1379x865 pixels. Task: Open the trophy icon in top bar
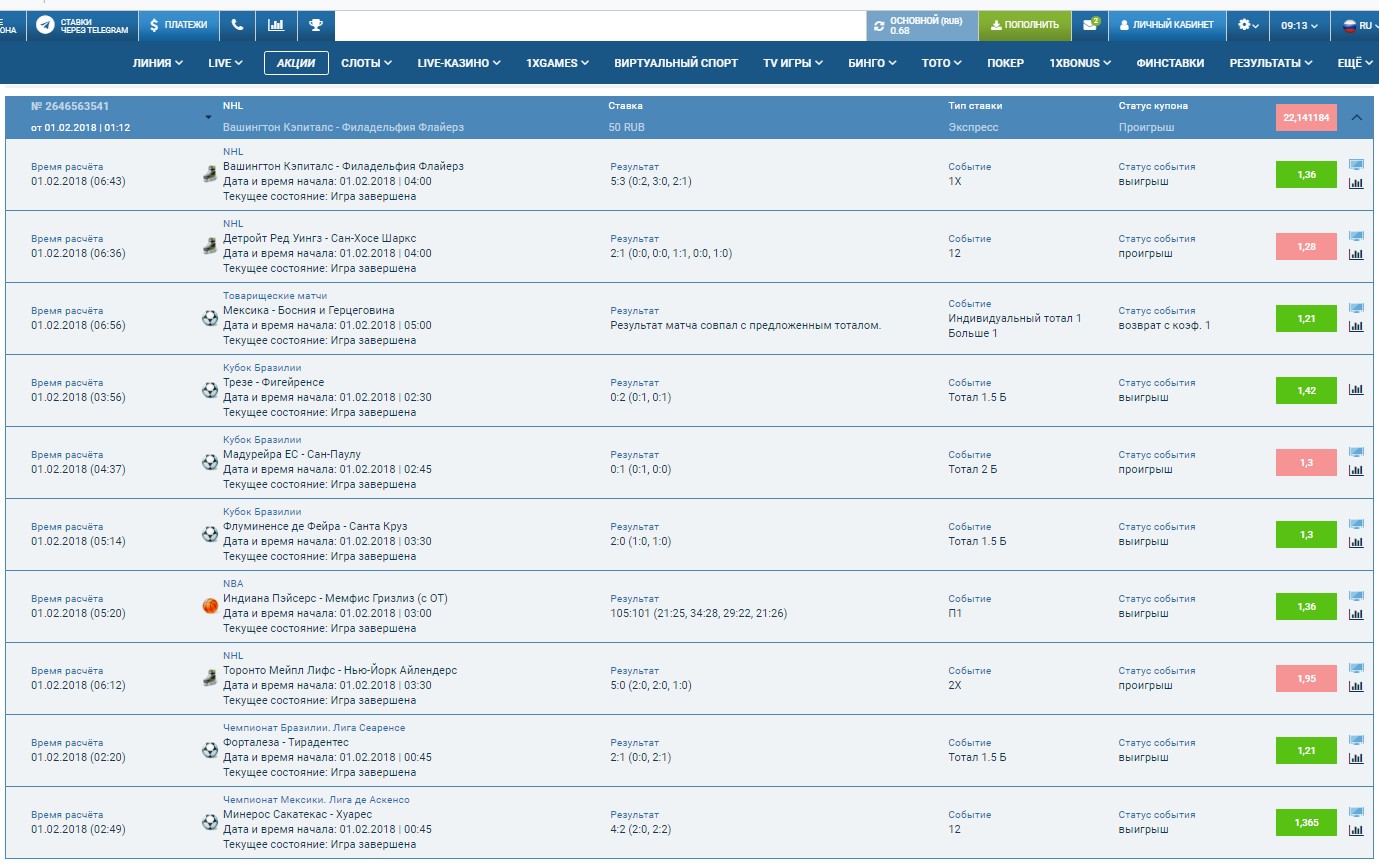click(315, 25)
